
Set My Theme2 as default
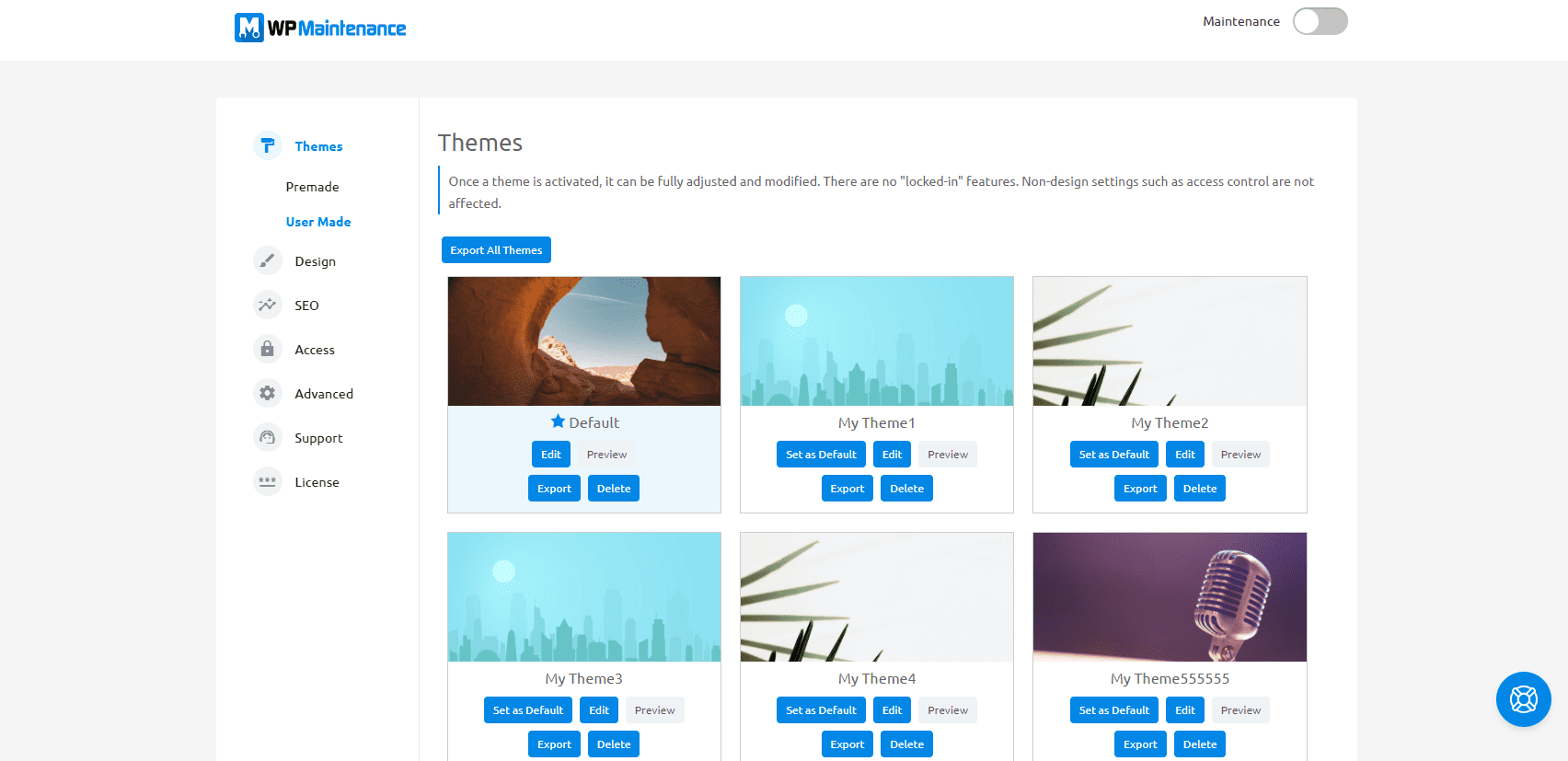(x=1114, y=455)
